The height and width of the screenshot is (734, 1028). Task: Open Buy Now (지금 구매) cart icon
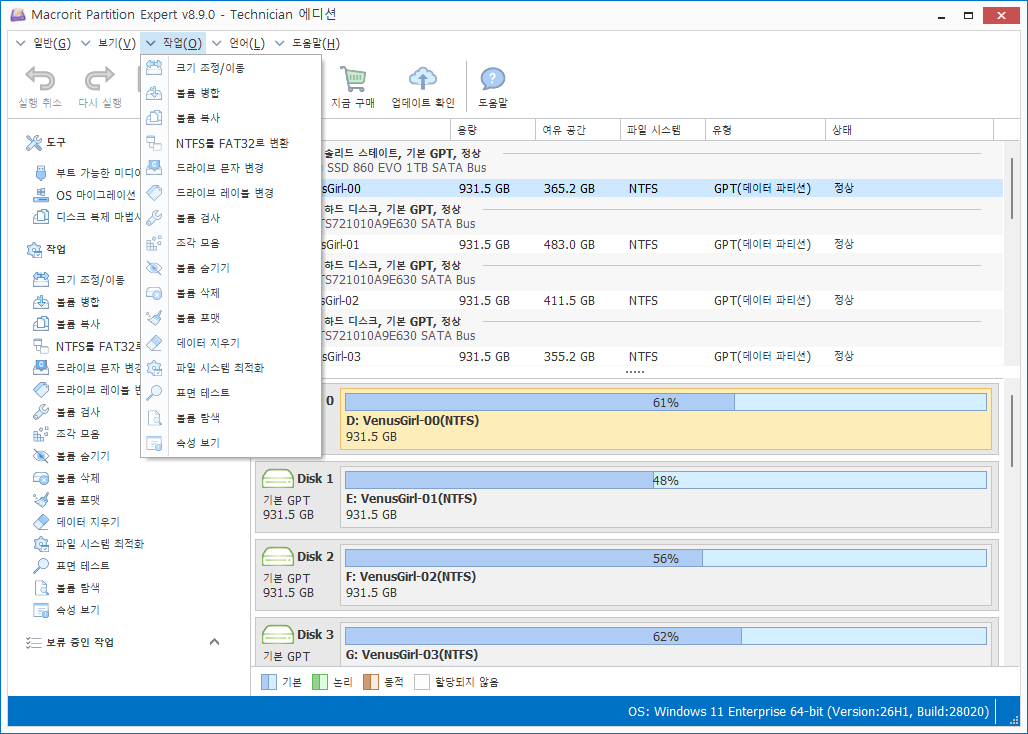[x=353, y=79]
